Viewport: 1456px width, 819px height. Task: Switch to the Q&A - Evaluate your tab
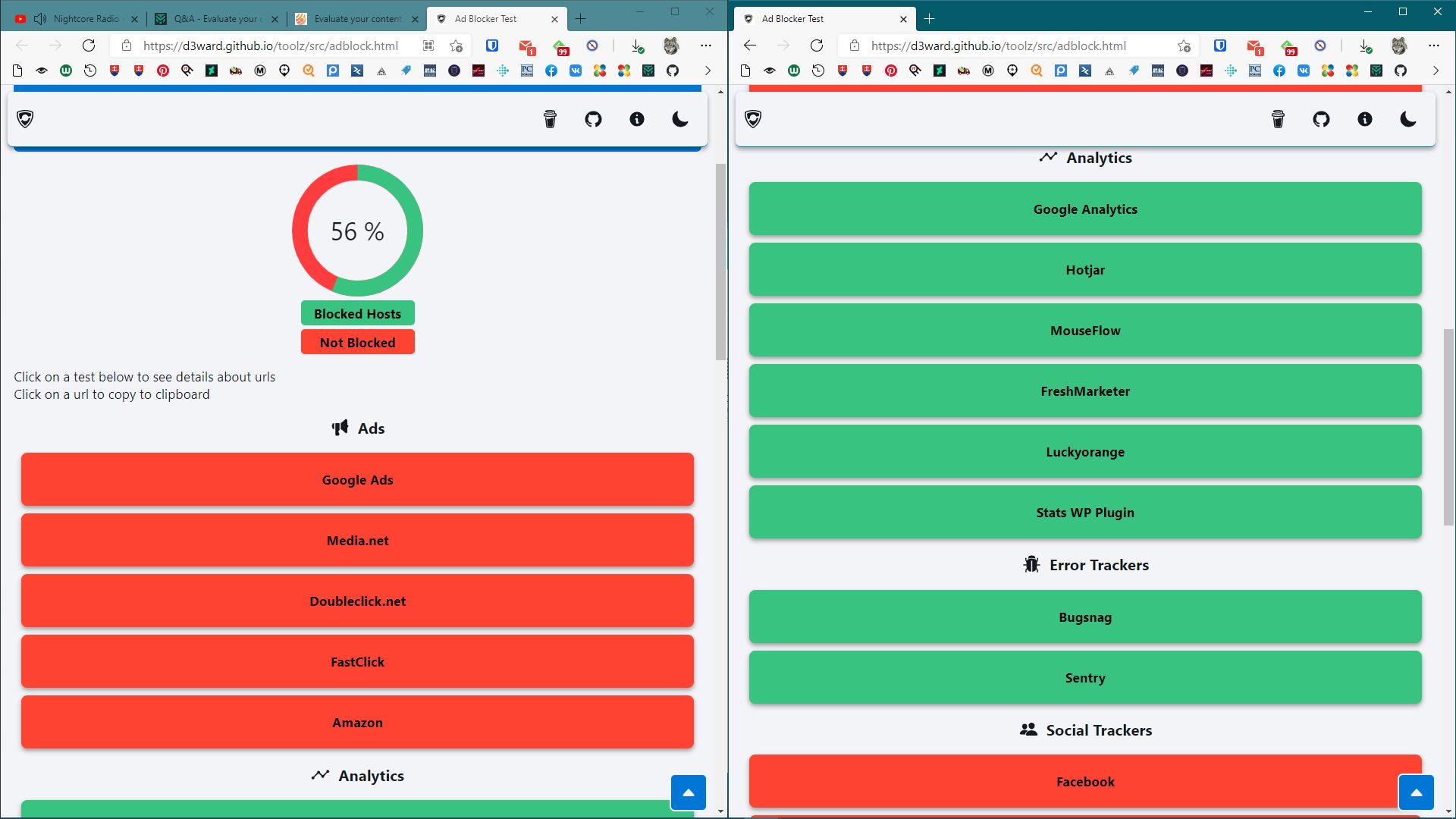click(x=214, y=19)
